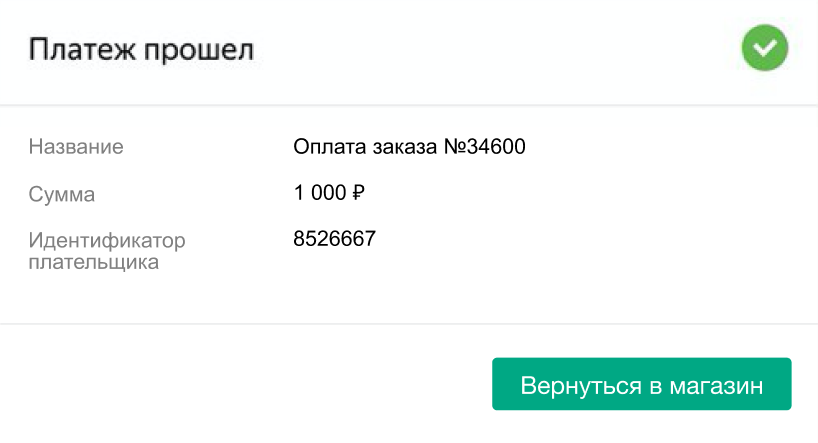Click the Сумма field label

click(x=62, y=194)
